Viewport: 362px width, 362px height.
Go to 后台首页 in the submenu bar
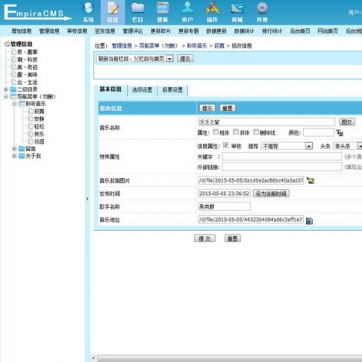pos(300,31)
